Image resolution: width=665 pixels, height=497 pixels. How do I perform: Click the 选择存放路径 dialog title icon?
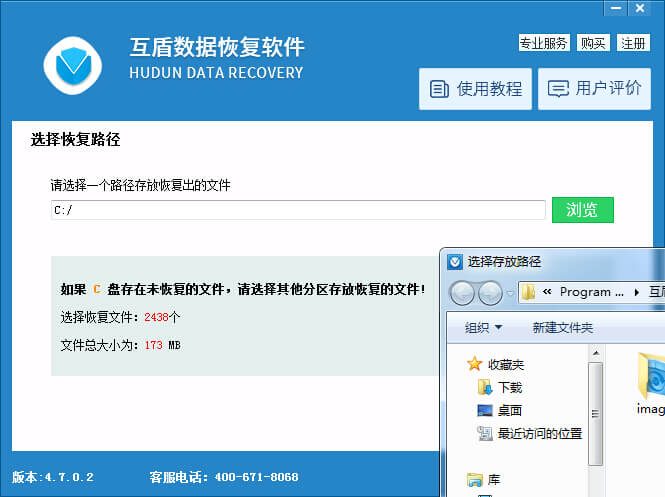click(x=455, y=262)
